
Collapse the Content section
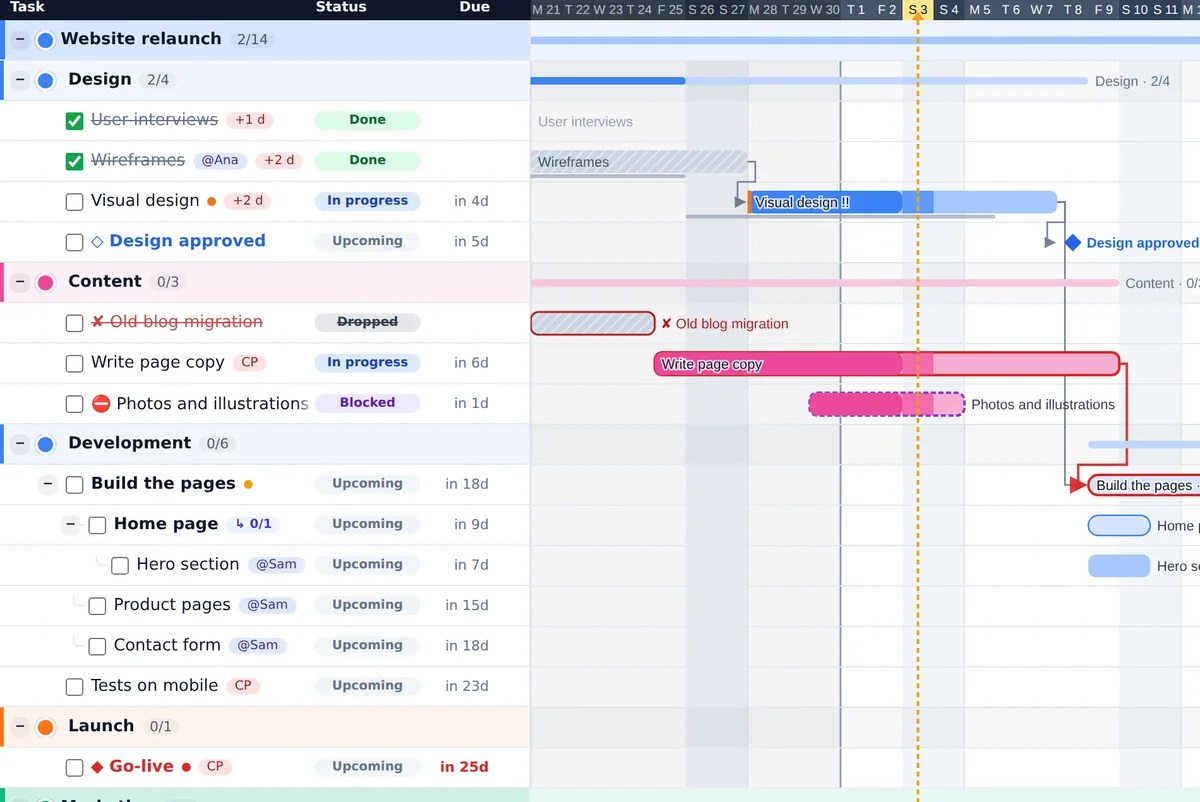[x=20, y=282]
